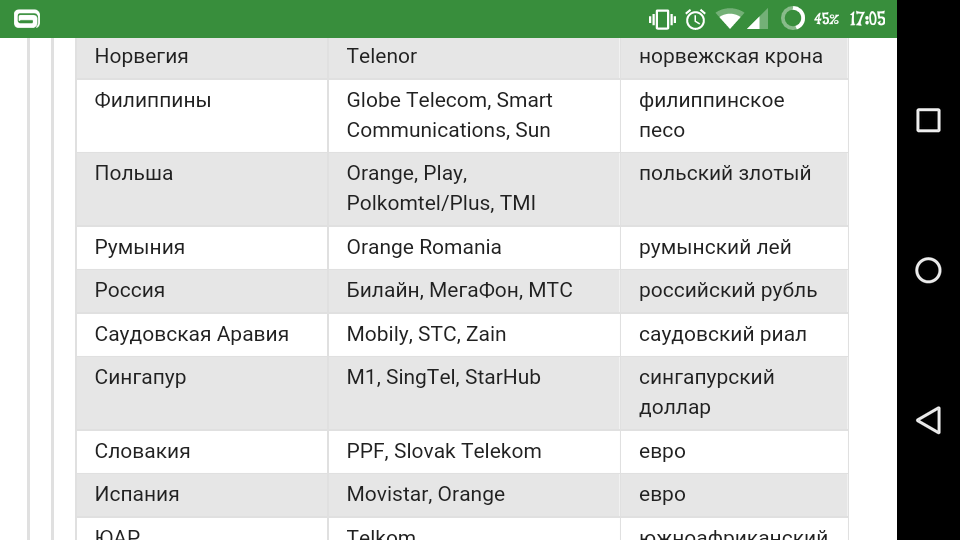Select the Норвегия country cell
The width and height of the screenshot is (960, 540).
pyautogui.click(x=202, y=57)
